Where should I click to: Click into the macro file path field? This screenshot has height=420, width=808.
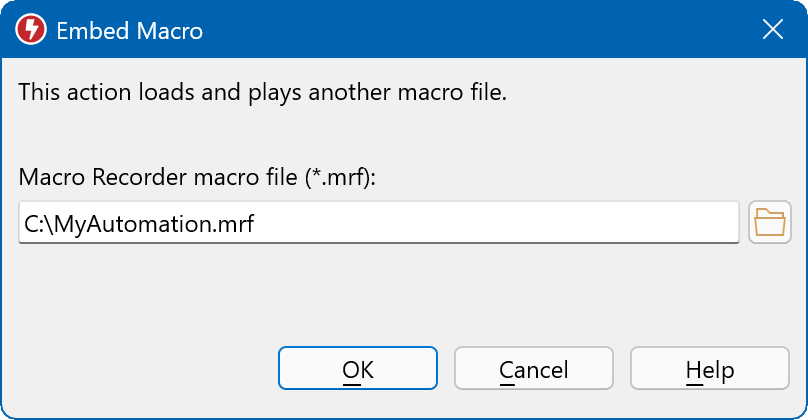click(x=378, y=222)
